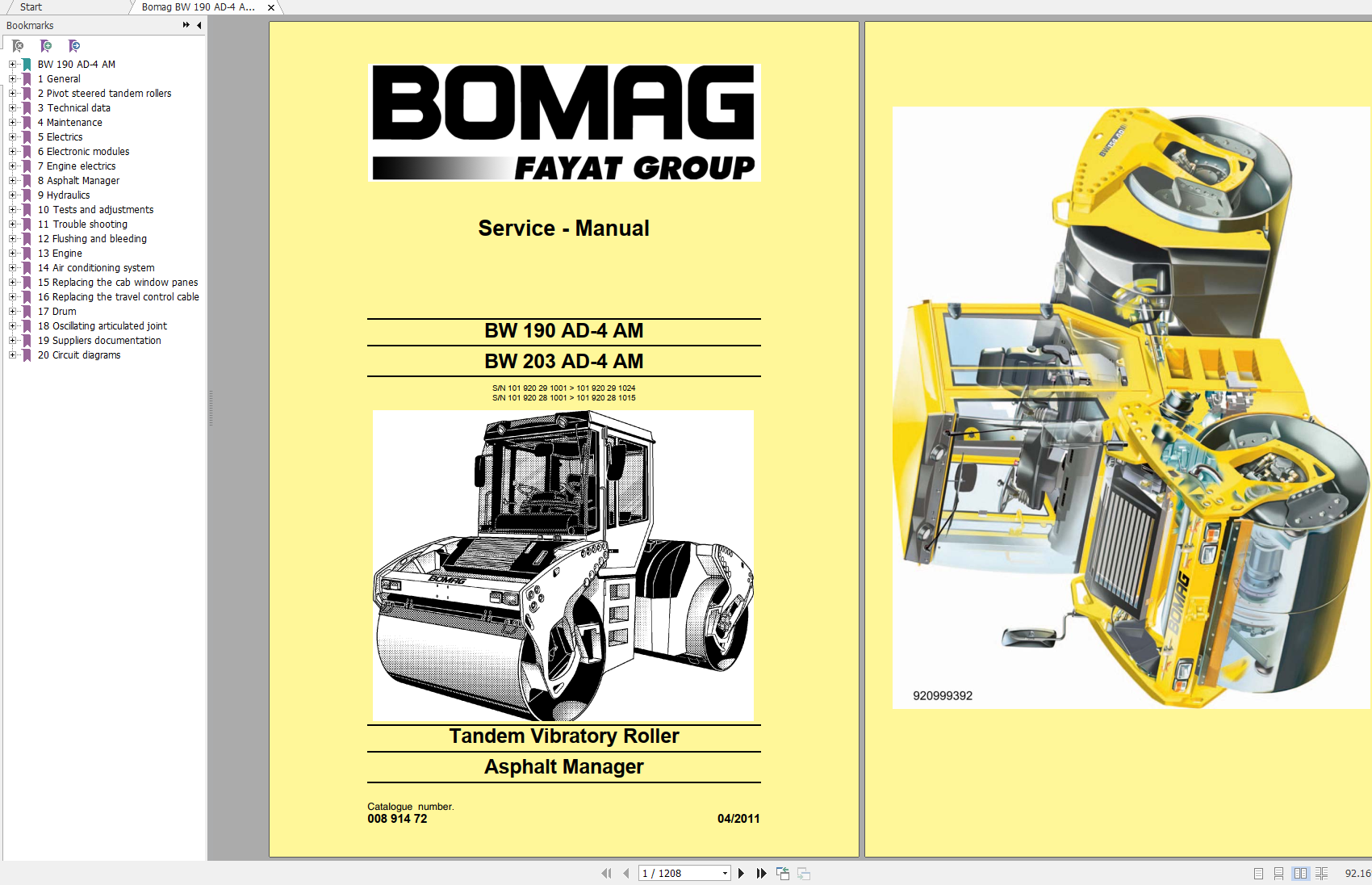Expand the 4 Maintenance bookmark
The height and width of the screenshot is (885, 1372).
pos(12,123)
